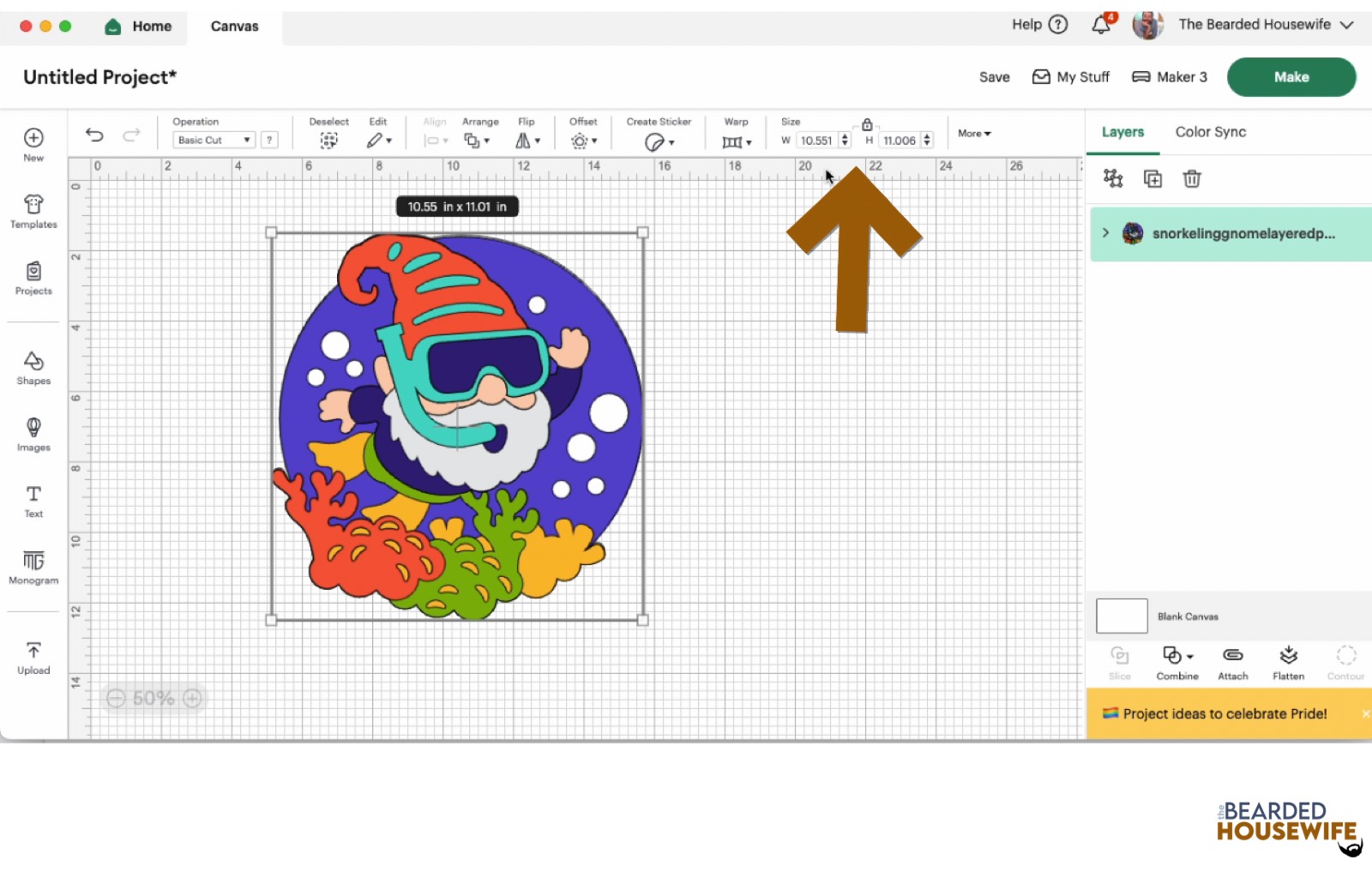Open the Operation Basic Cut dropdown
The image size is (1372, 872).
point(214,140)
